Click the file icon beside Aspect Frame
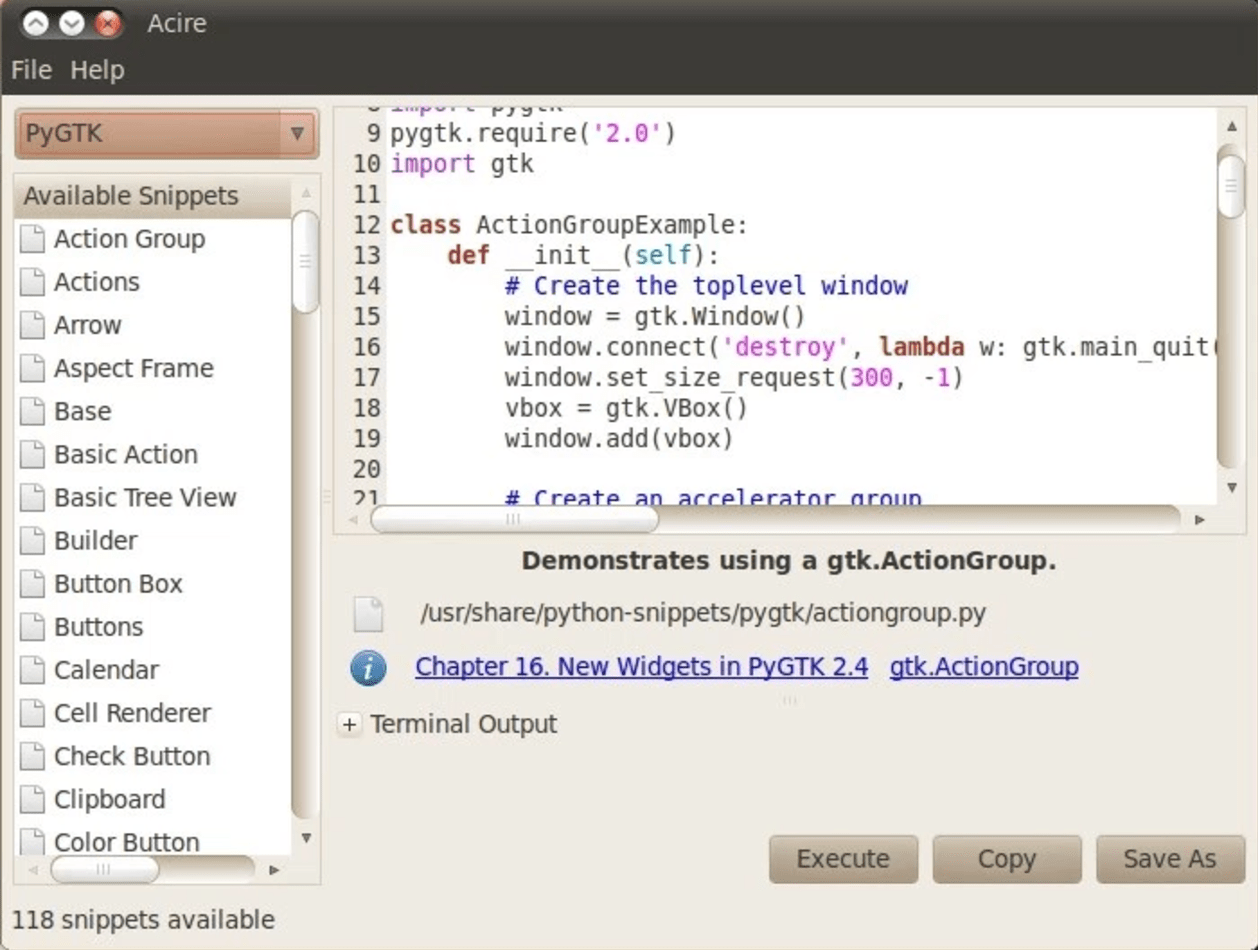The image size is (1258, 950). [33, 368]
